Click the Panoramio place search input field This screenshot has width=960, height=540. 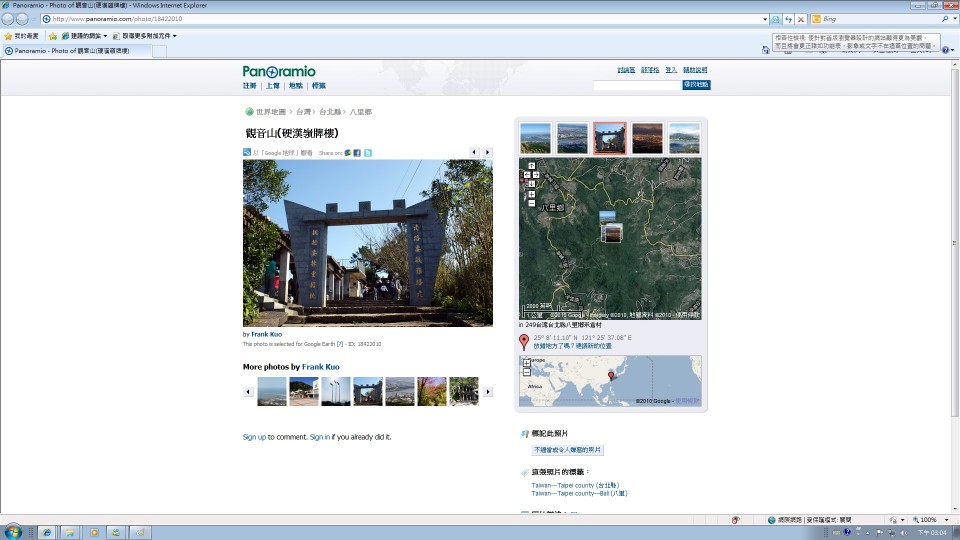click(x=637, y=86)
